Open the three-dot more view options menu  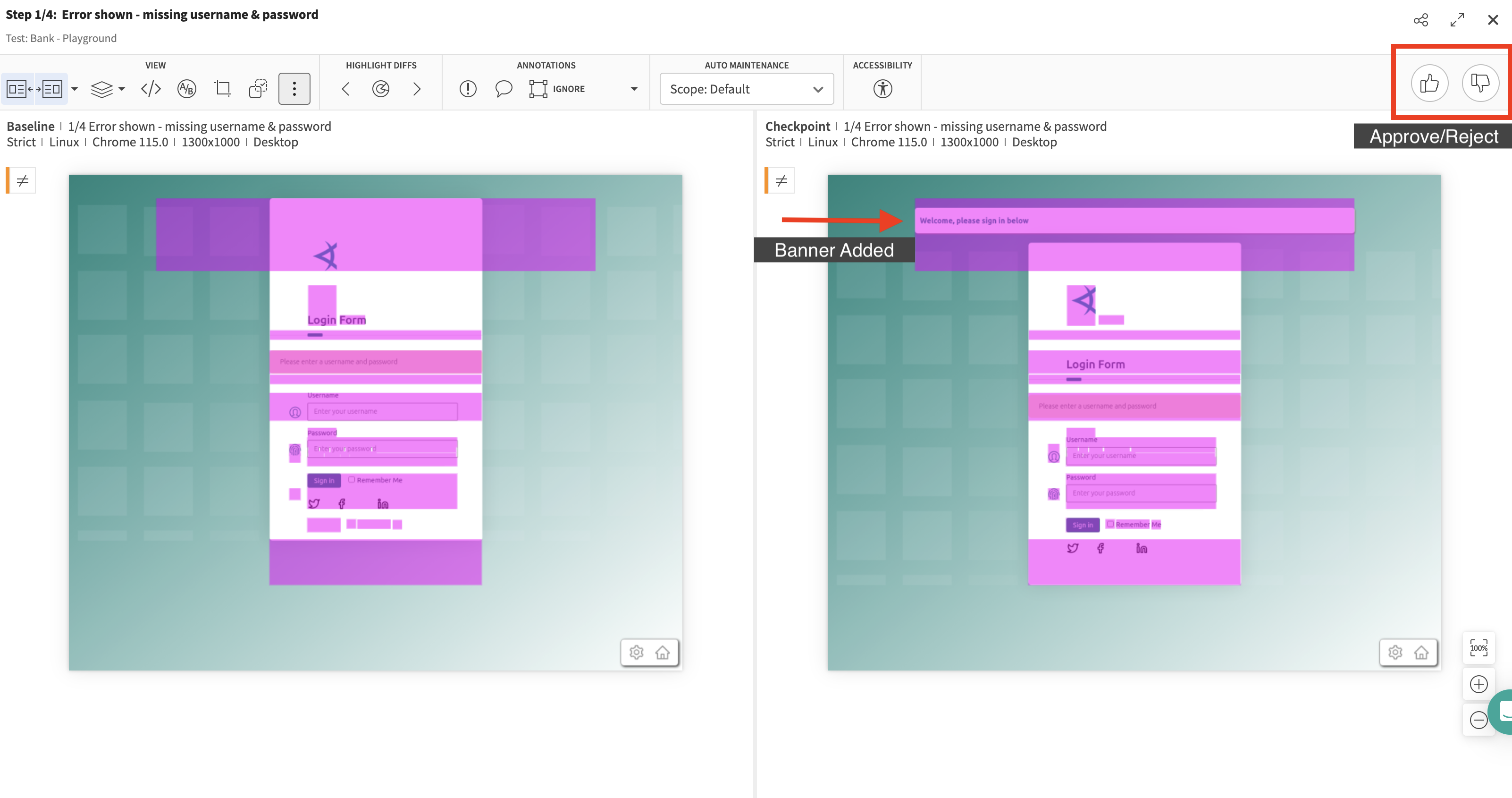point(294,89)
